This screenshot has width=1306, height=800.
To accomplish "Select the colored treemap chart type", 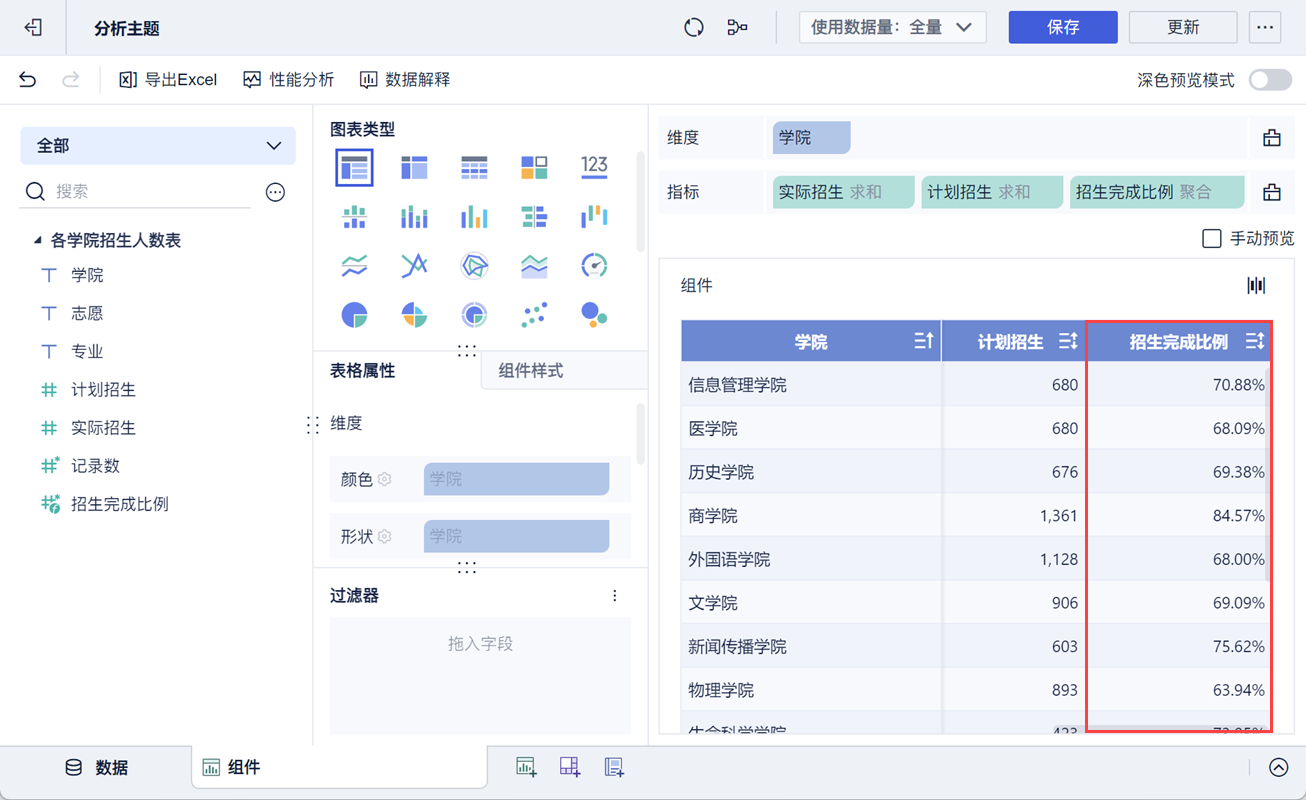I will coord(534,167).
